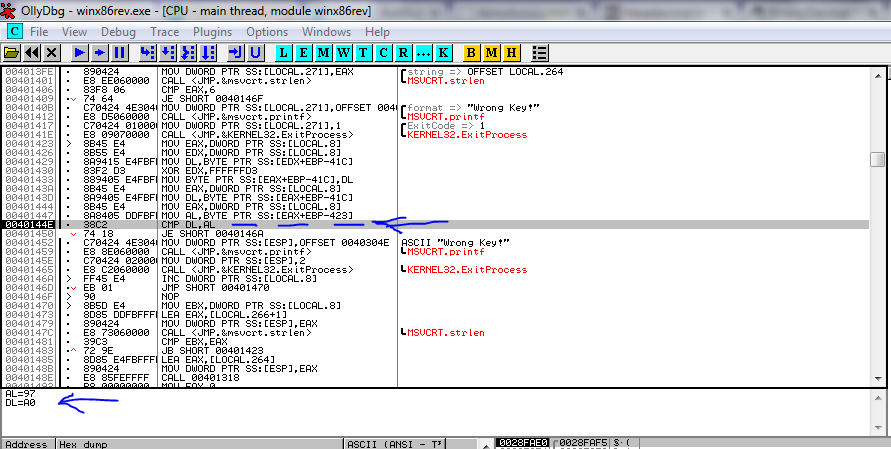This screenshot has height=449, width=891.
Task: Open Run trace (... button)
Action: [423, 53]
